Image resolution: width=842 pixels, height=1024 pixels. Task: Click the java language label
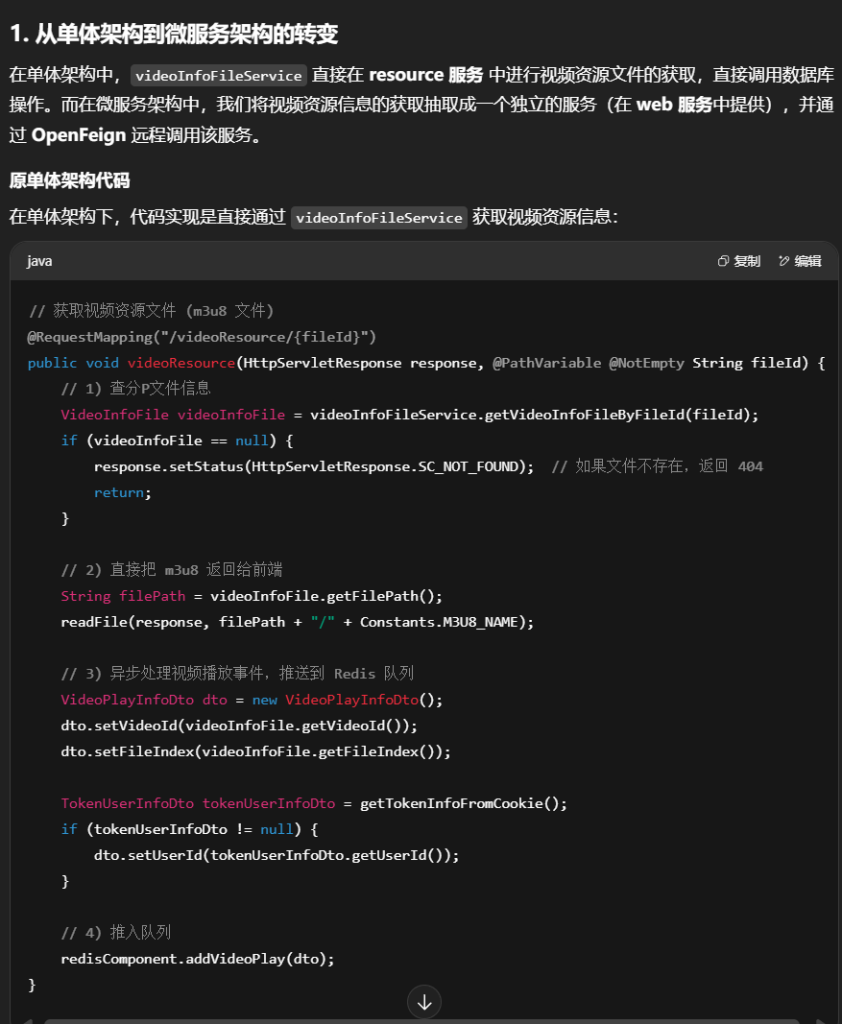coord(40,261)
